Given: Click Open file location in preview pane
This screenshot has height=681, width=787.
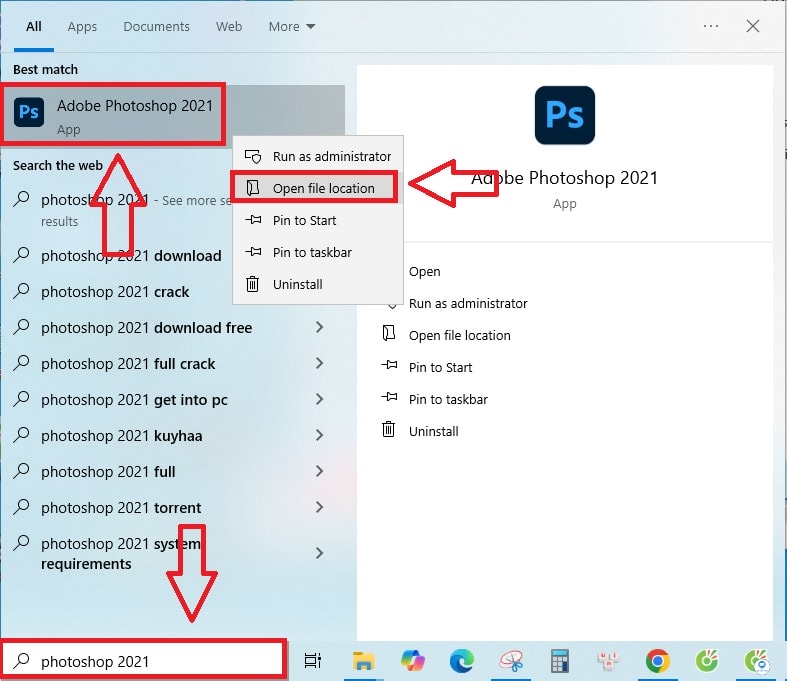Looking at the screenshot, I should [460, 336].
